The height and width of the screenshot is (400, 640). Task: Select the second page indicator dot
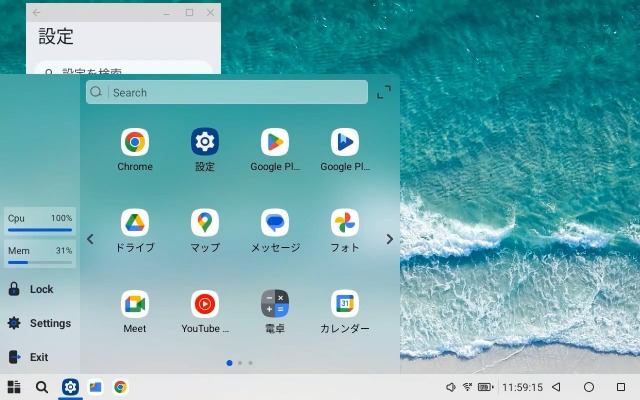[x=240, y=363]
